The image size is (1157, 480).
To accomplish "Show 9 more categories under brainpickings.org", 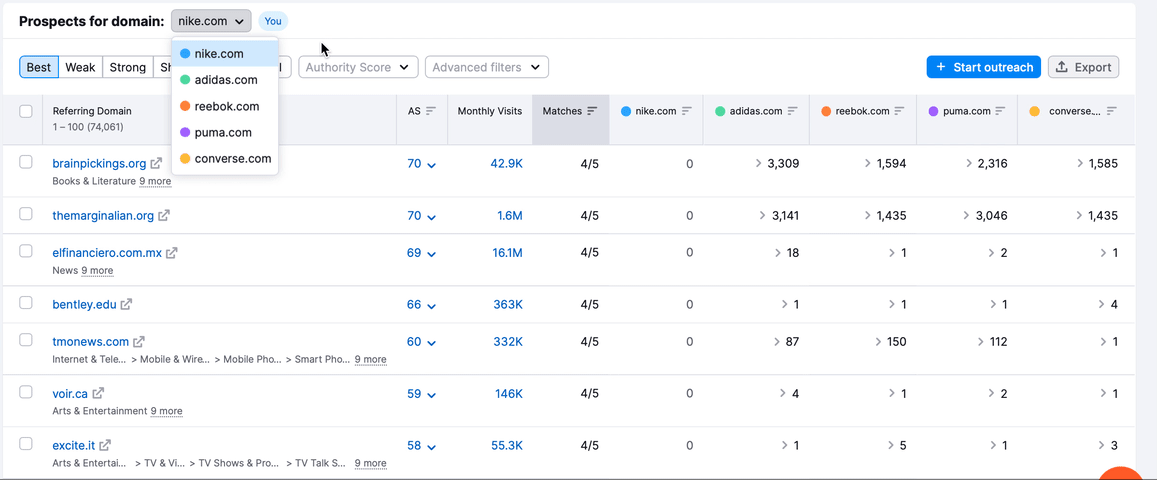I will pyautogui.click(x=155, y=181).
